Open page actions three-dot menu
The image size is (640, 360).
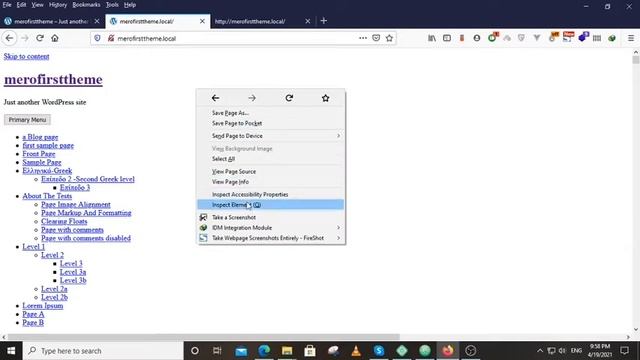[x=362, y=38]
